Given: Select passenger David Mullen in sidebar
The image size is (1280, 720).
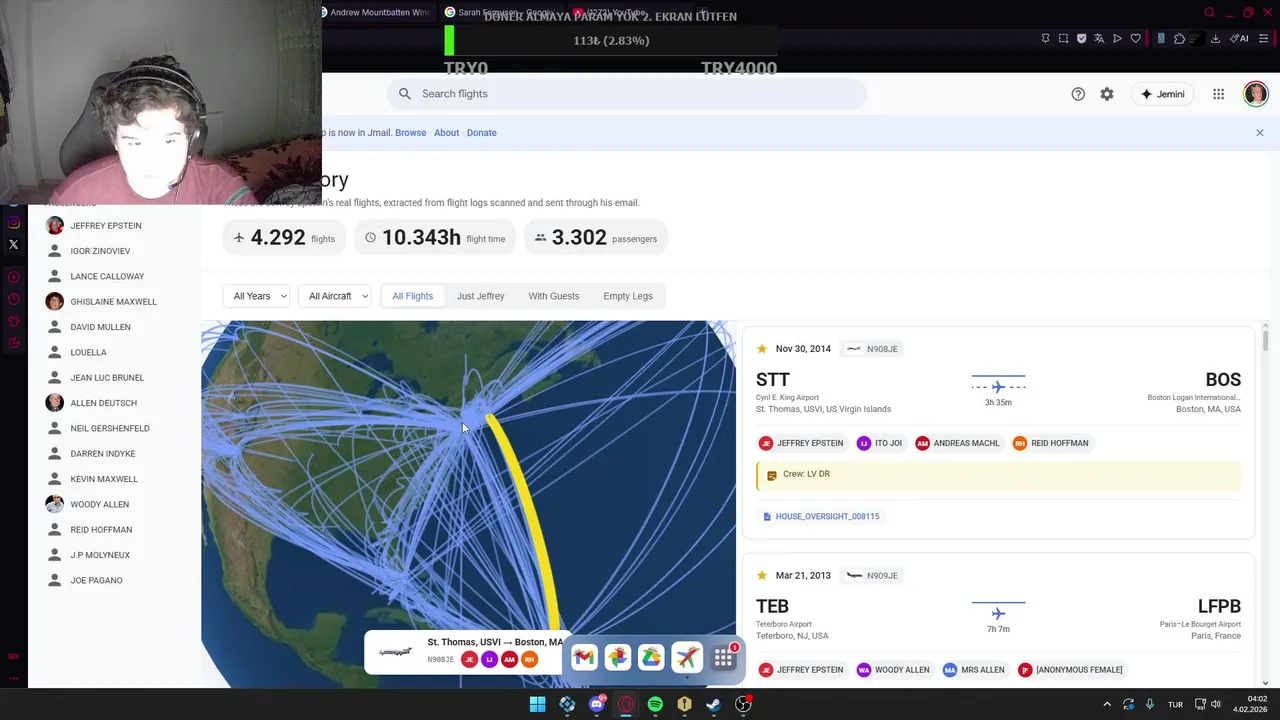Looking at the screenshot, I should (100, 327).
